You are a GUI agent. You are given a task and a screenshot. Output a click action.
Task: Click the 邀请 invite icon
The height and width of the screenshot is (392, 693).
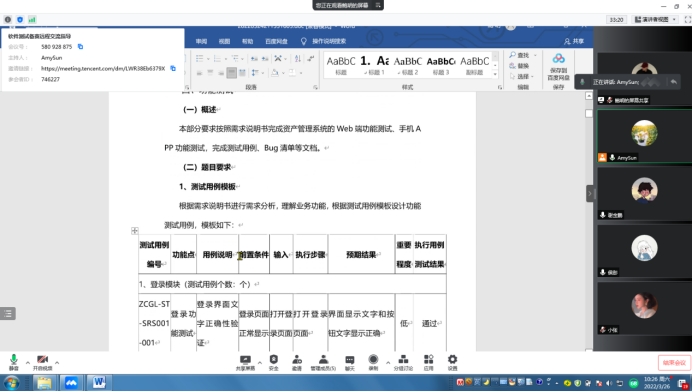(297, 362)
